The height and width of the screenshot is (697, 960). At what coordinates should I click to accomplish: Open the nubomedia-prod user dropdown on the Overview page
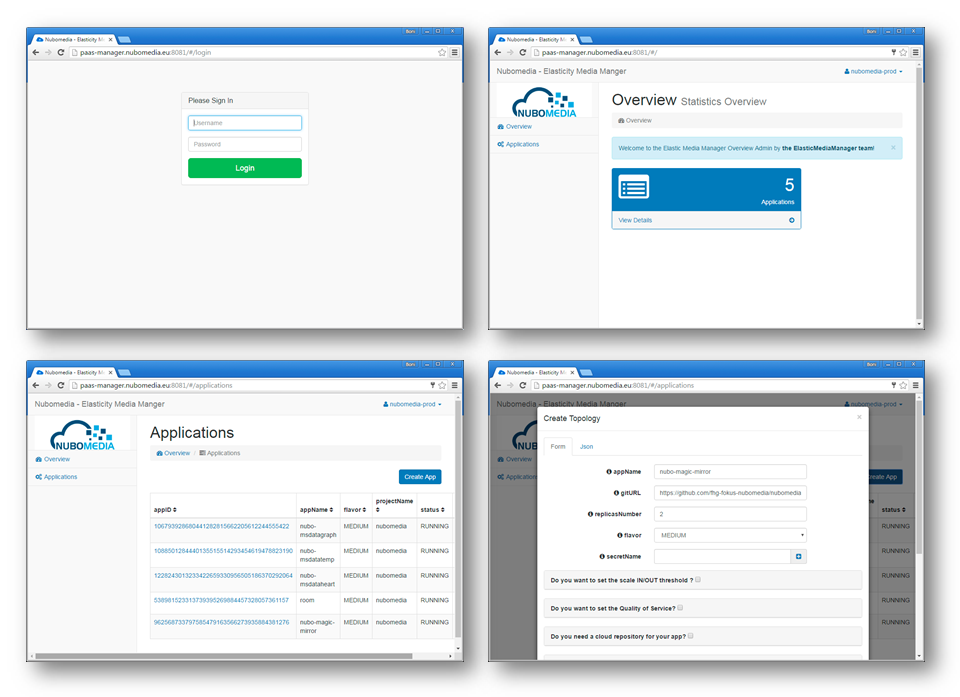873,72
